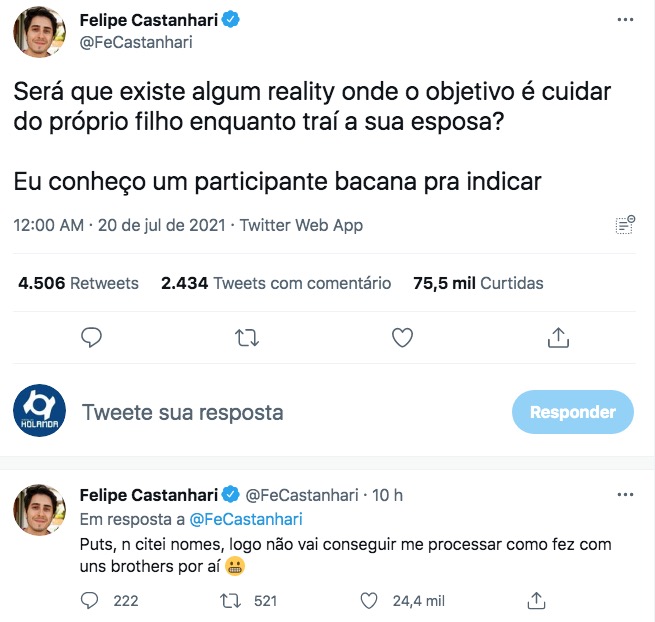Click the reply icon showing 222
This screenshot has width=655, height=622.
pos(89,601)
